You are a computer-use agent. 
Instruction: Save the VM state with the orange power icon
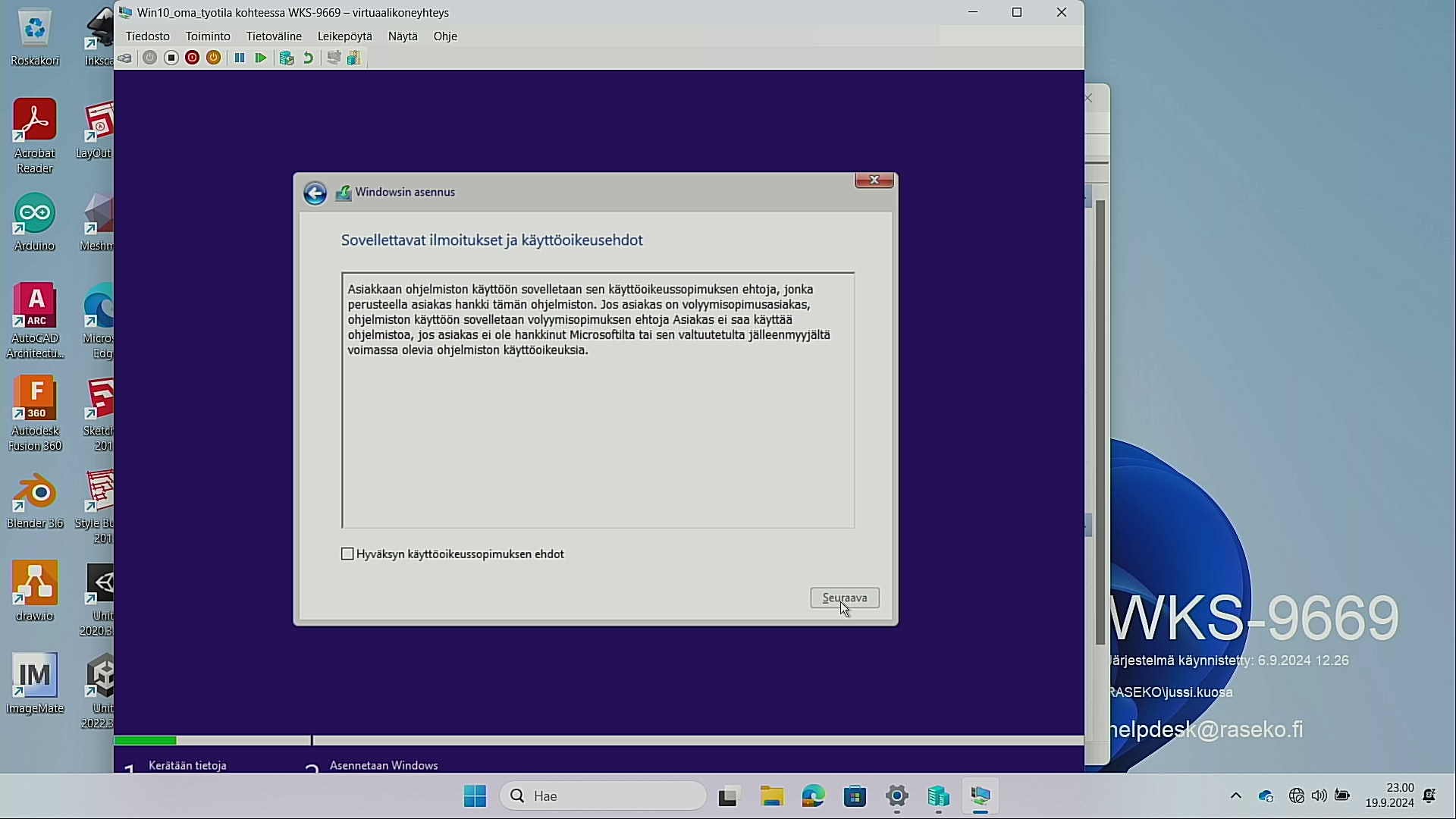[214, 58]
